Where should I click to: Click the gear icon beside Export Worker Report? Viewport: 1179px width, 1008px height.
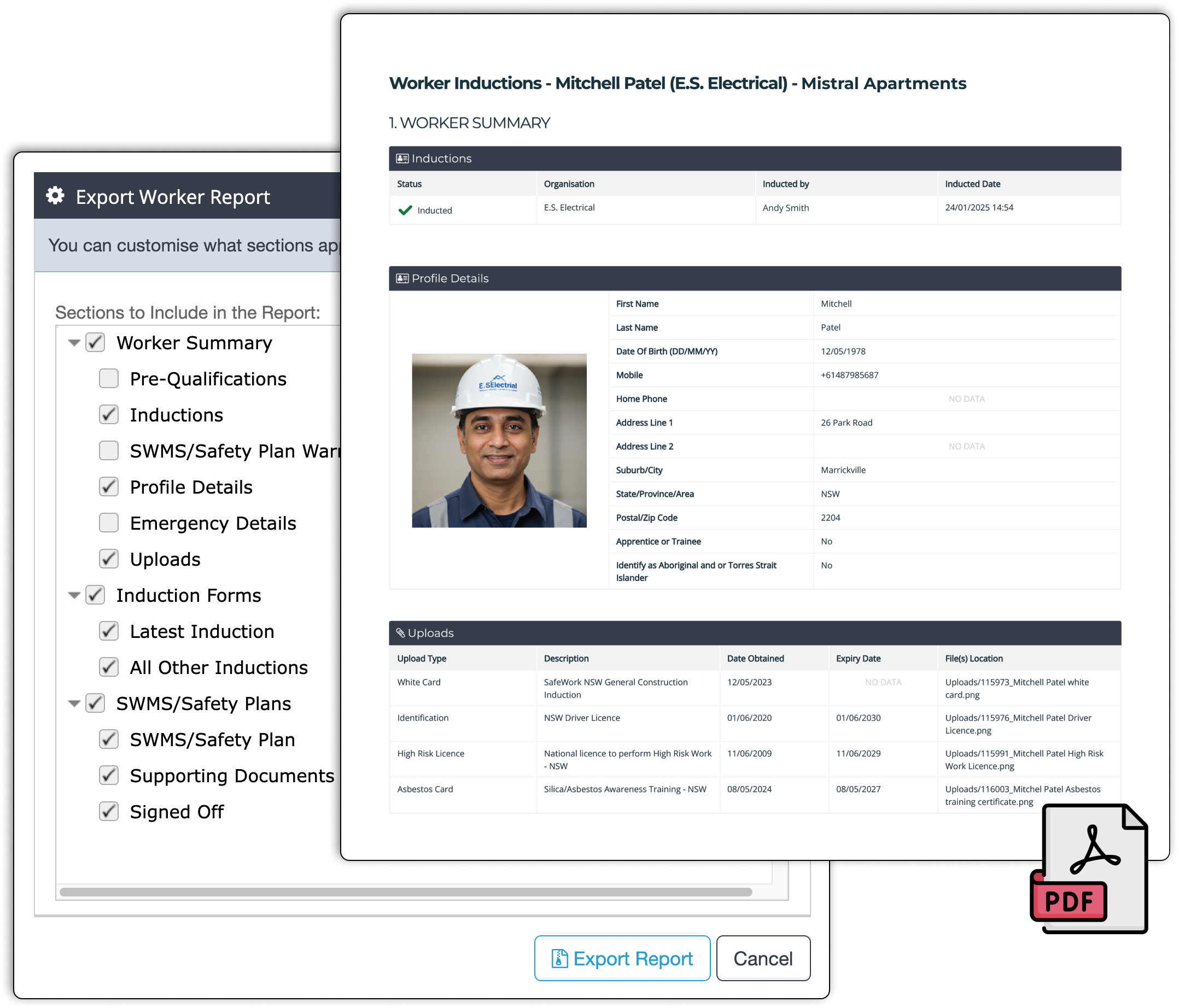[x=55, y=196]
